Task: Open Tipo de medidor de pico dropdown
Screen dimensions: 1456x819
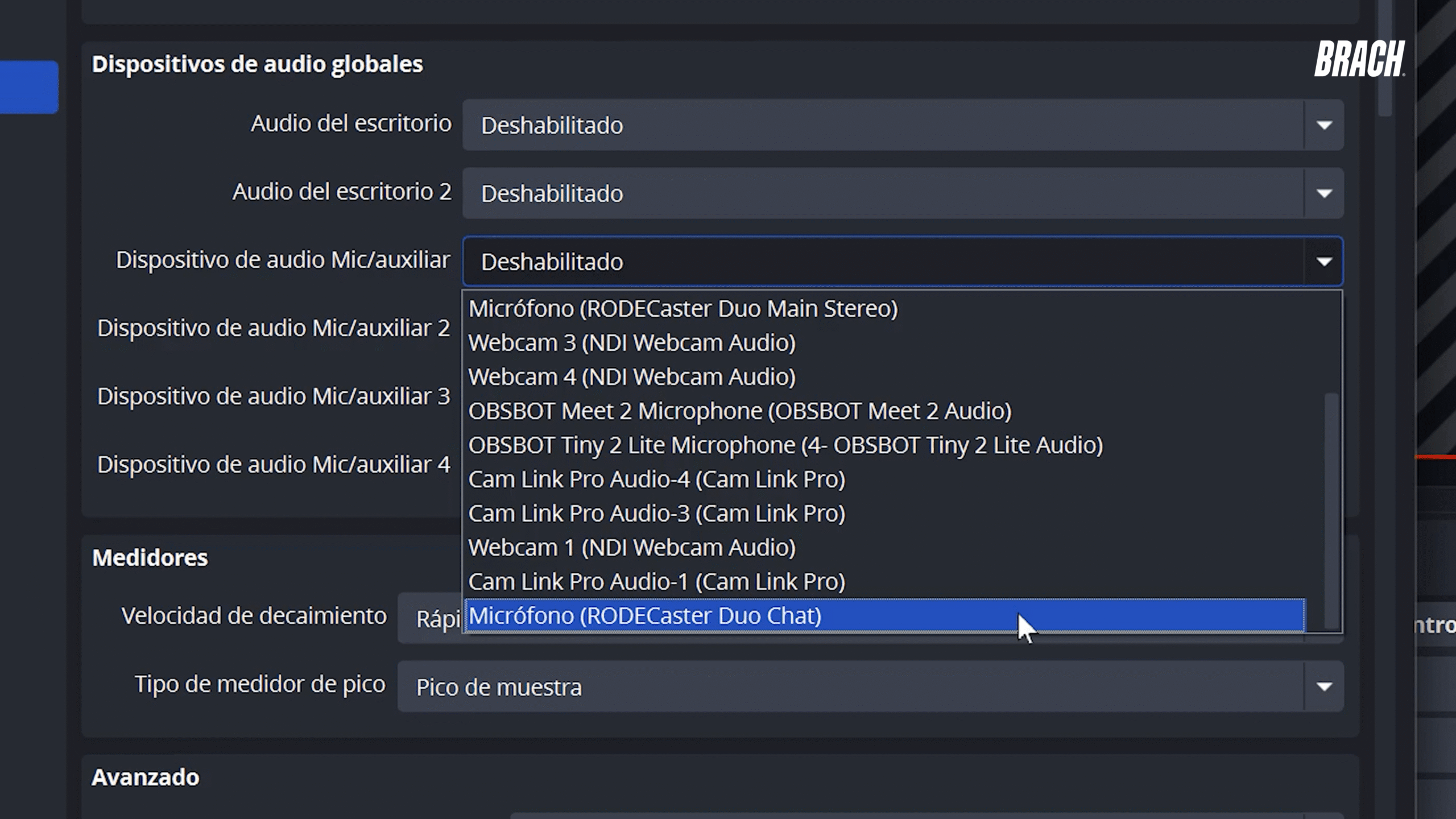Action: (x=853, y=686)
